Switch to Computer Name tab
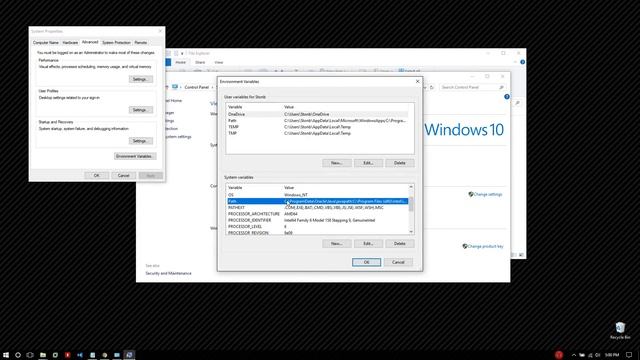The image size is (640, 360). coord(46,42)
